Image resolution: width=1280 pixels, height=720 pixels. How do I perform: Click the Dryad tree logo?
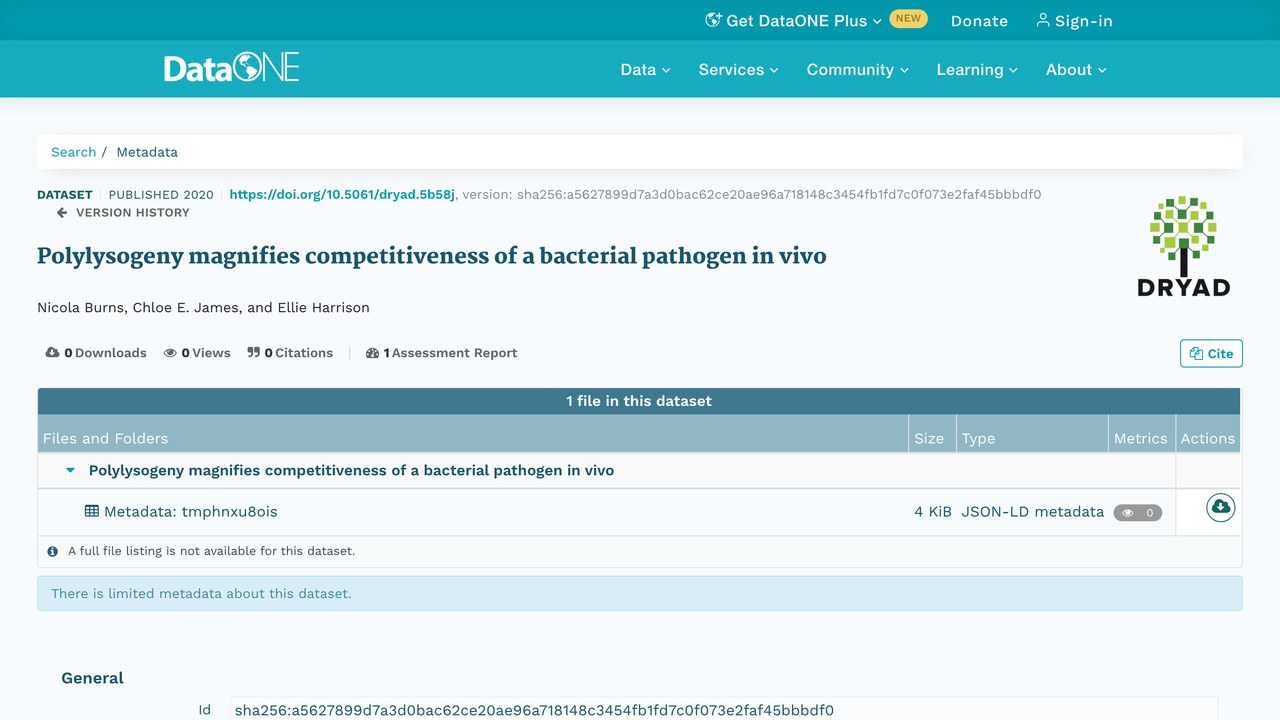point(1183,246)
